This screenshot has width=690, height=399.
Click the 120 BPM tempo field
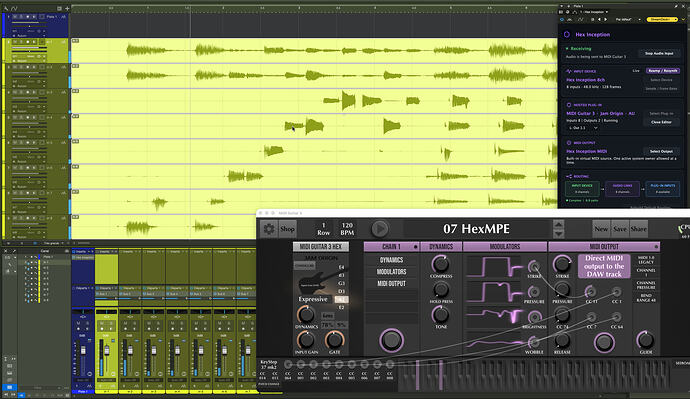click(x=347, y=229)
